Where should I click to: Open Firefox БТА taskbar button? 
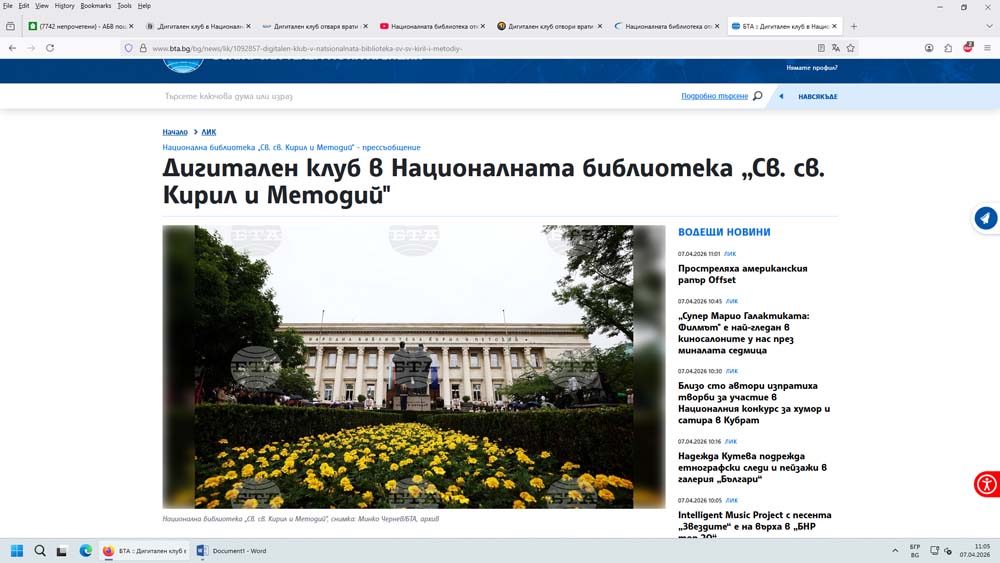pyautogui.click(x=145, y=551)
